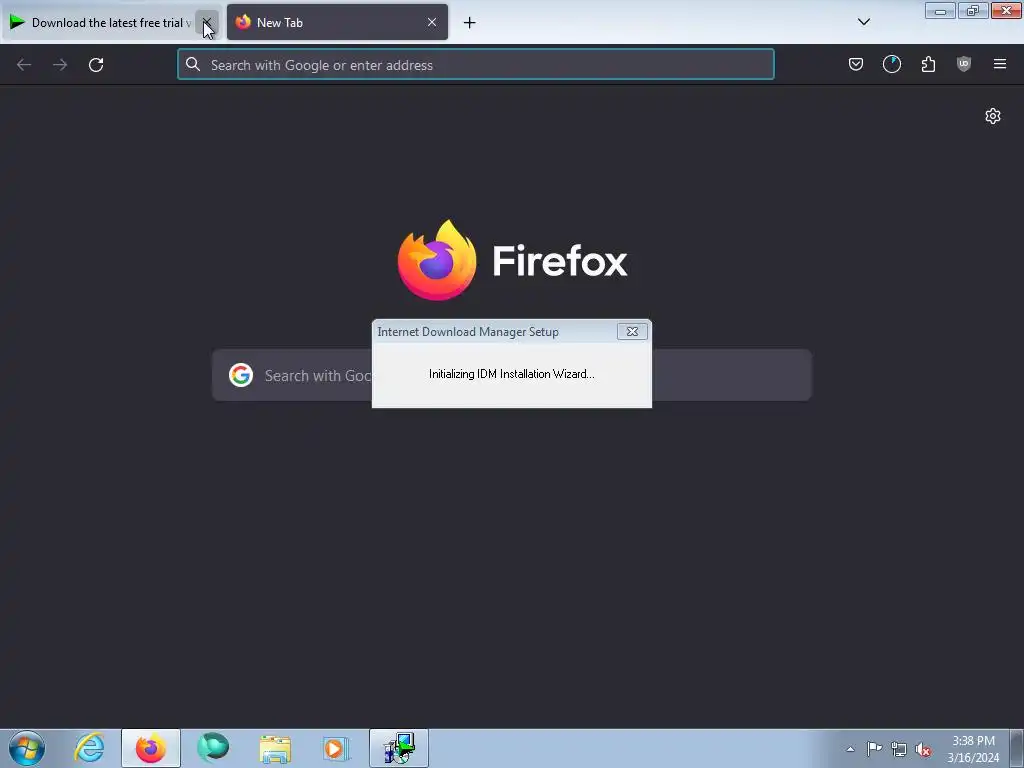Click the Show desktop strip beside the clock
Viewport: 1024px width, 768px height.
coord(1017,748)
